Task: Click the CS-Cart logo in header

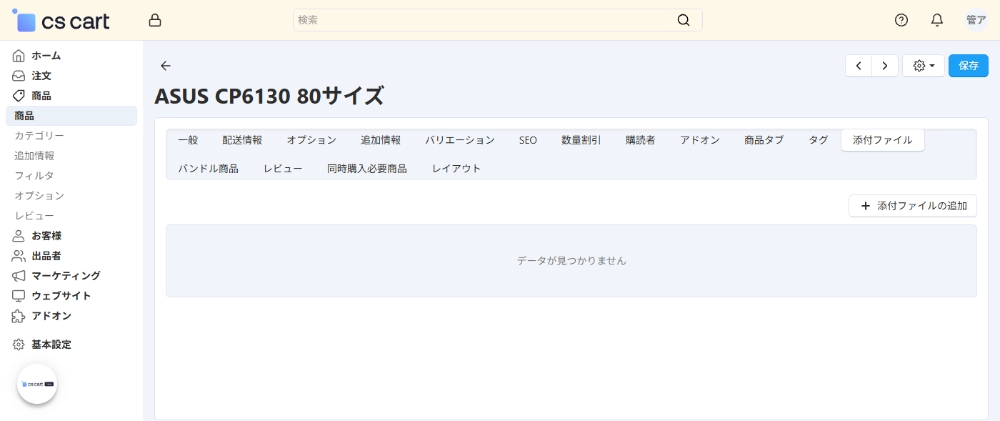Action: (62, 20)
